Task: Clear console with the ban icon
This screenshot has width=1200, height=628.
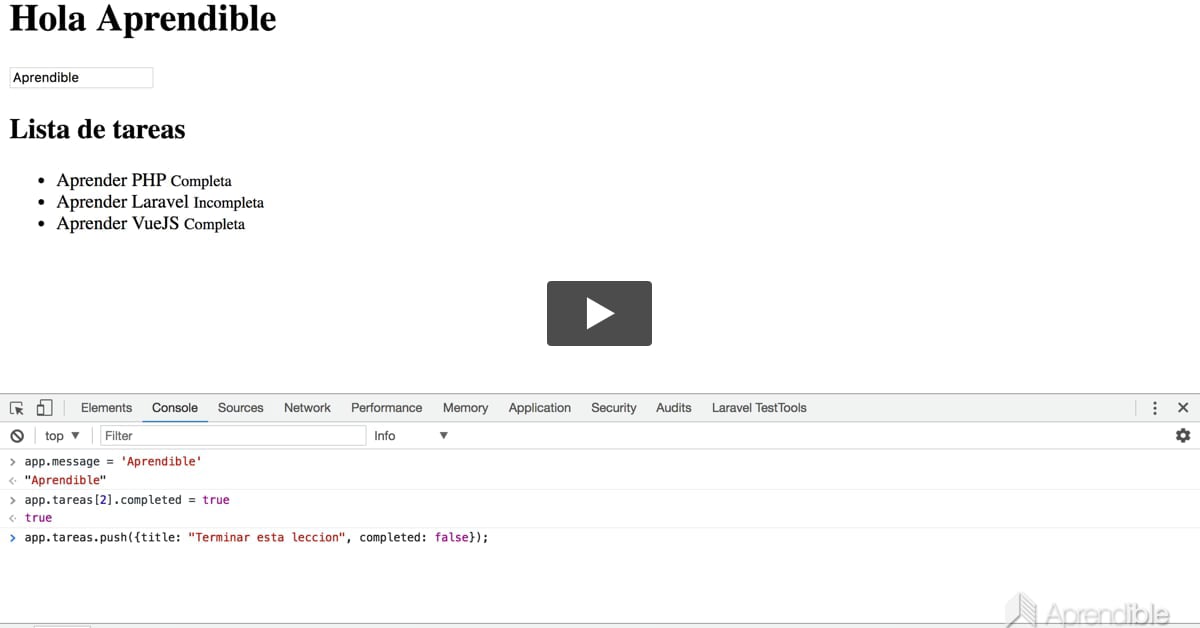Action: pyautogui.click(x=17, y=436)
